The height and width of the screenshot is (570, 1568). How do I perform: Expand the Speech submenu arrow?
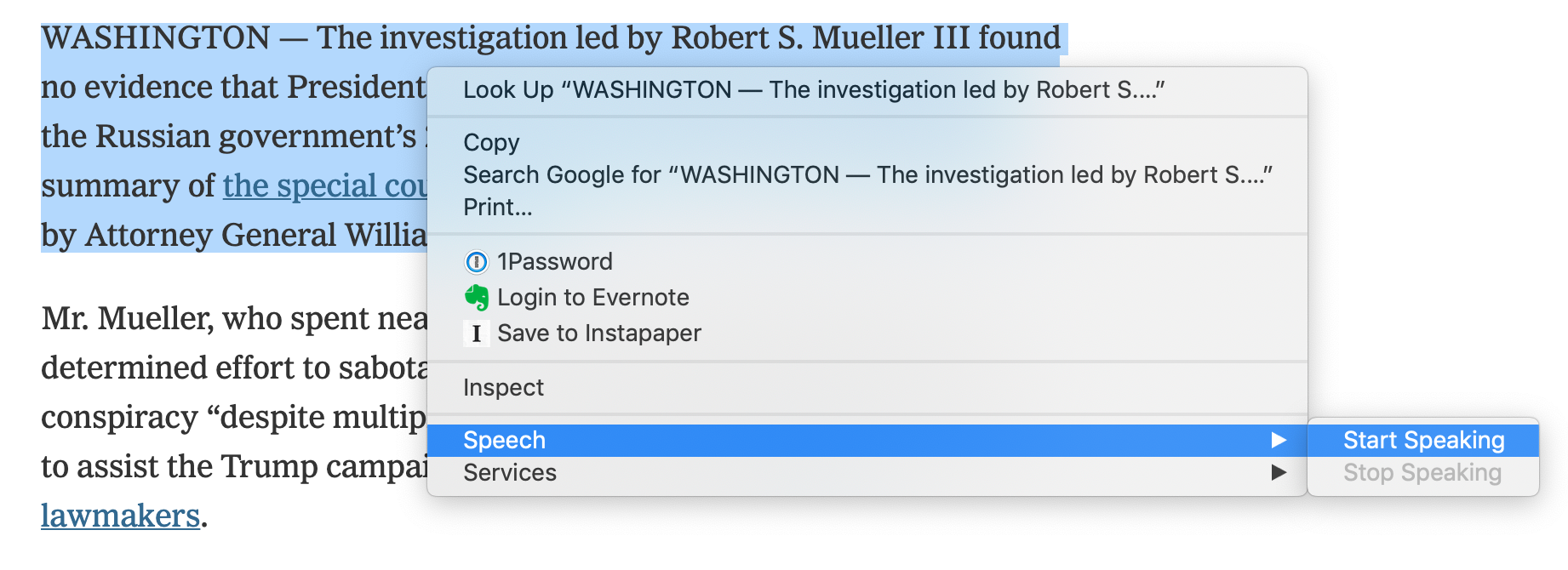coord(1278,440)
